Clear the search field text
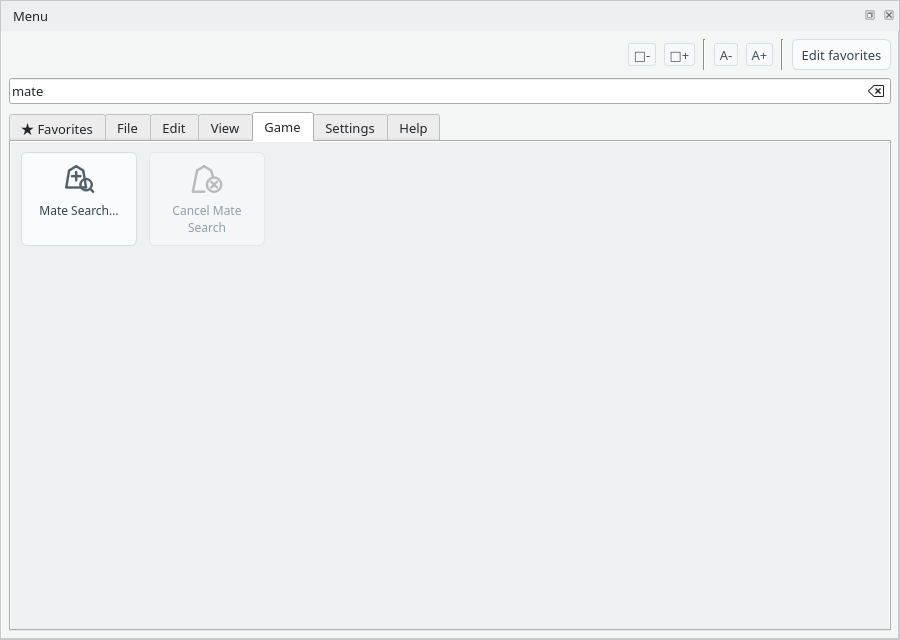Viewport: 900px width, 640px height. 876,91
